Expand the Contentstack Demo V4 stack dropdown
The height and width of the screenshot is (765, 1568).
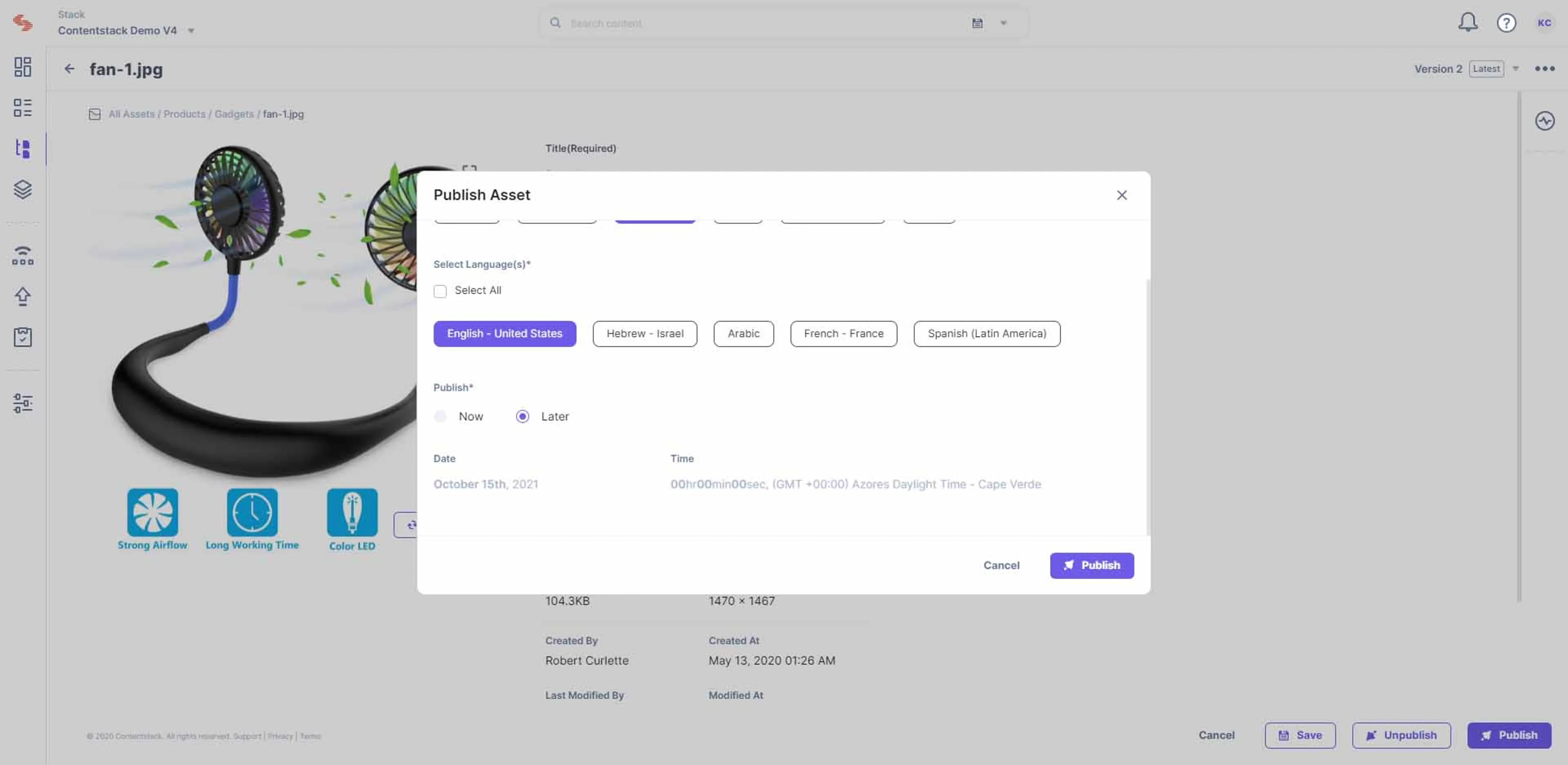(x=191, y=31)
